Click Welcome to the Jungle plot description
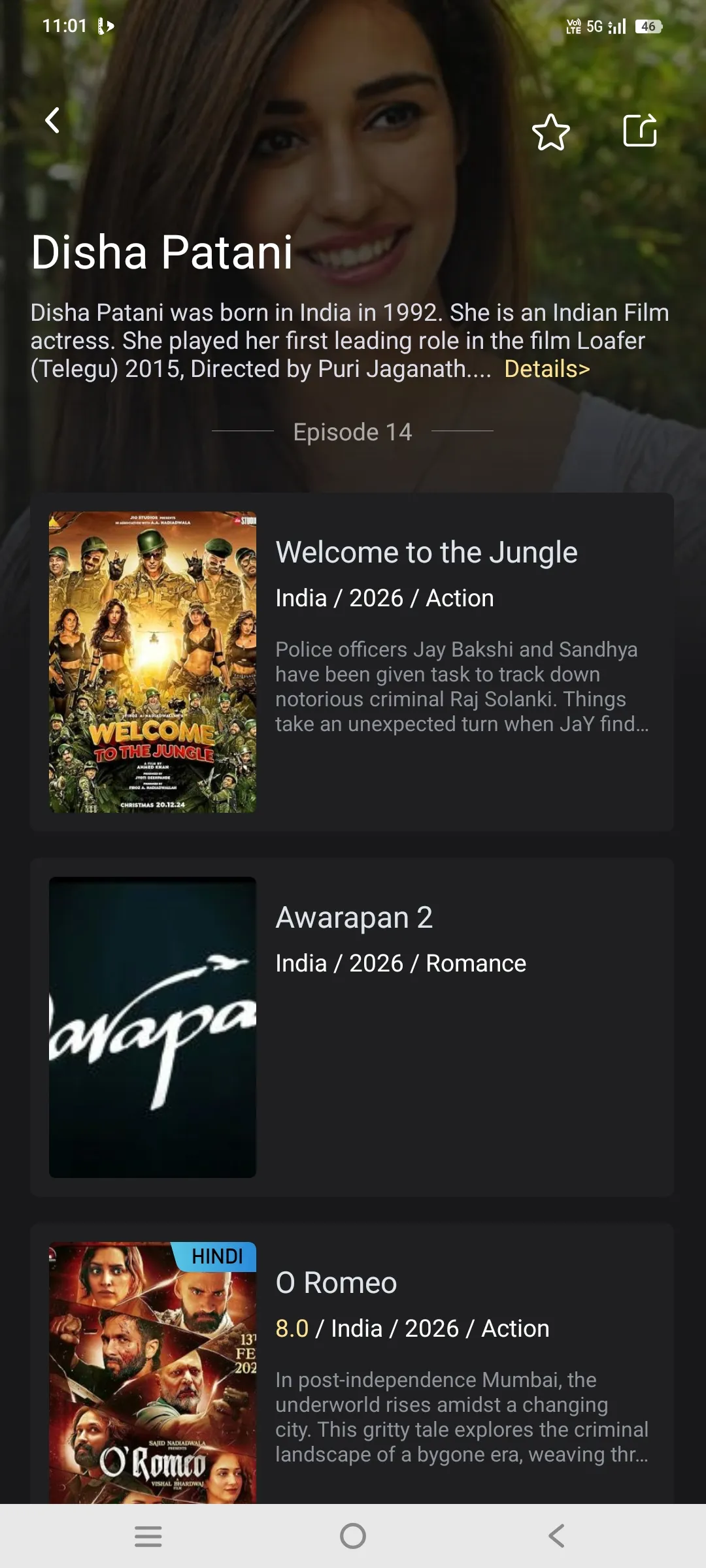The height and width of the screenshot is (1568, 706). coord(462,687)
